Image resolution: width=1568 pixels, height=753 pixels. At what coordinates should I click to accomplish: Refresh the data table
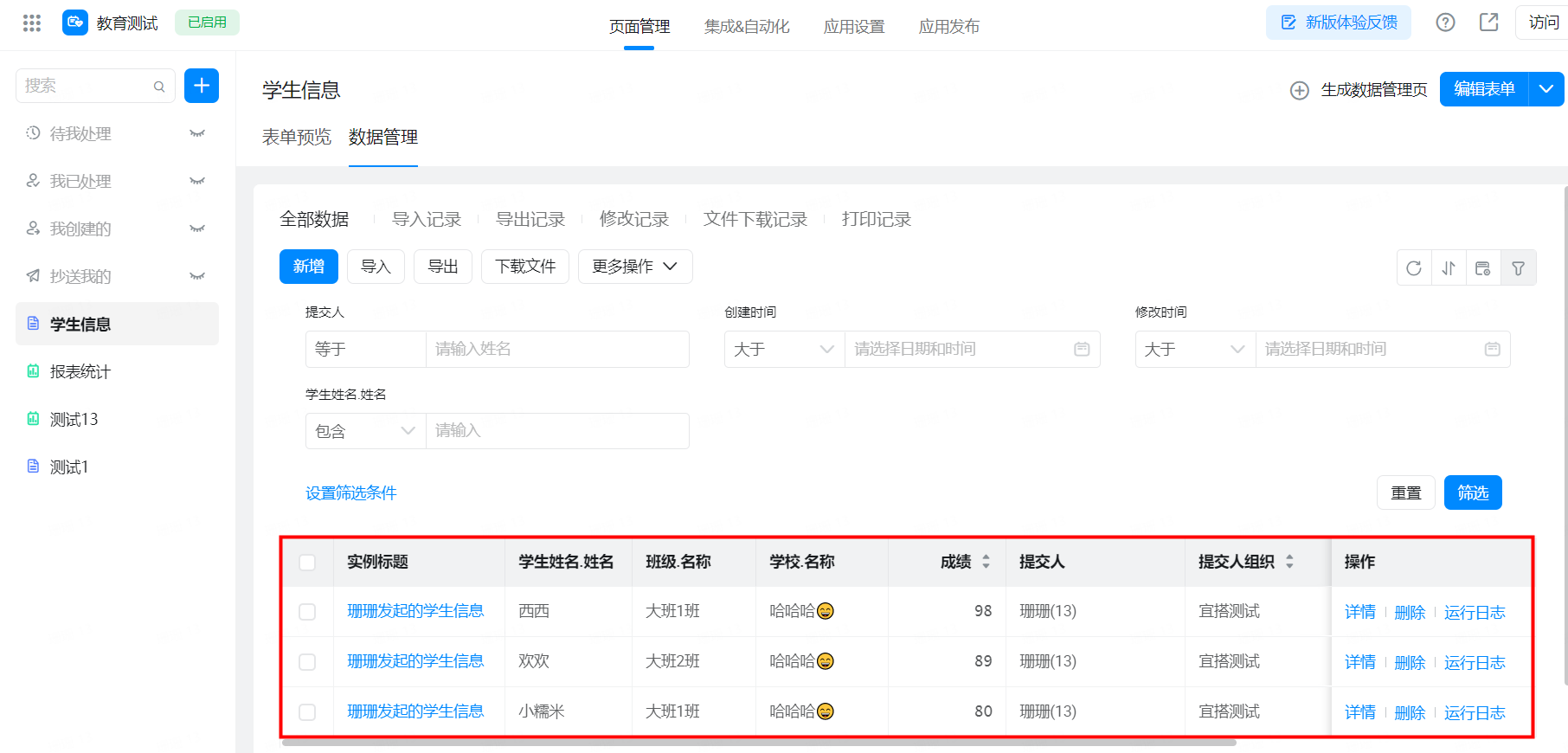tap(1414, 268)
